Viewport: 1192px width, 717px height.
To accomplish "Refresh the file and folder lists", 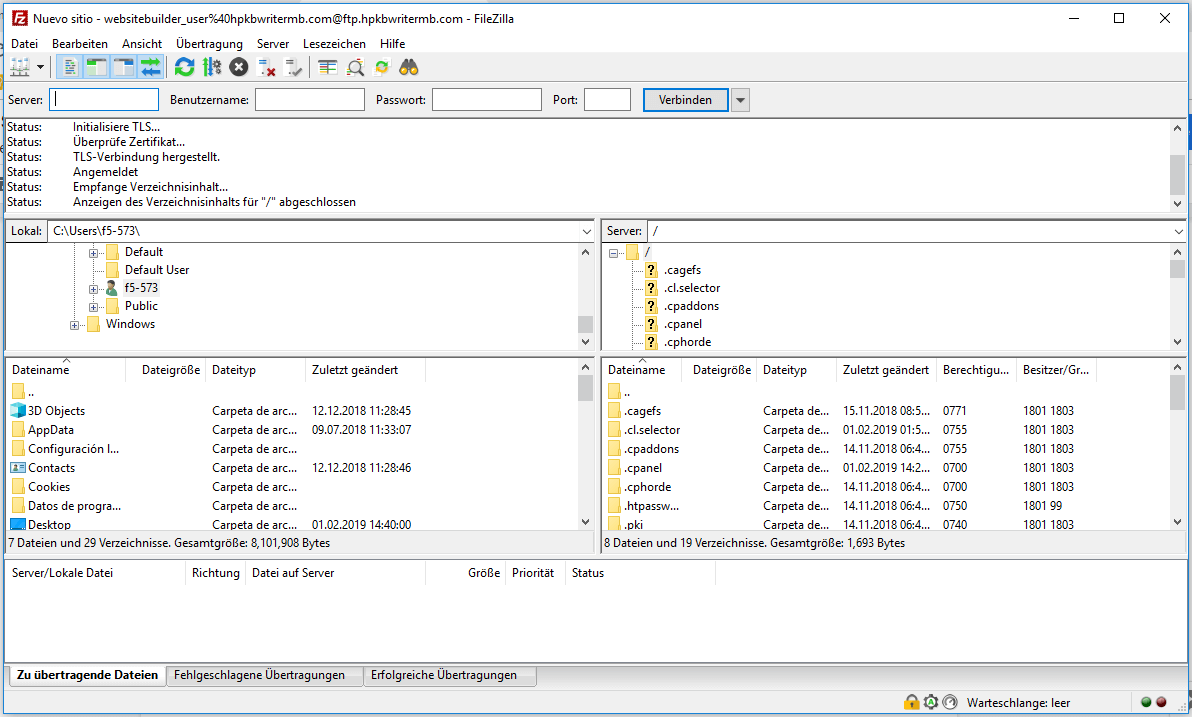I will point(184,68).
